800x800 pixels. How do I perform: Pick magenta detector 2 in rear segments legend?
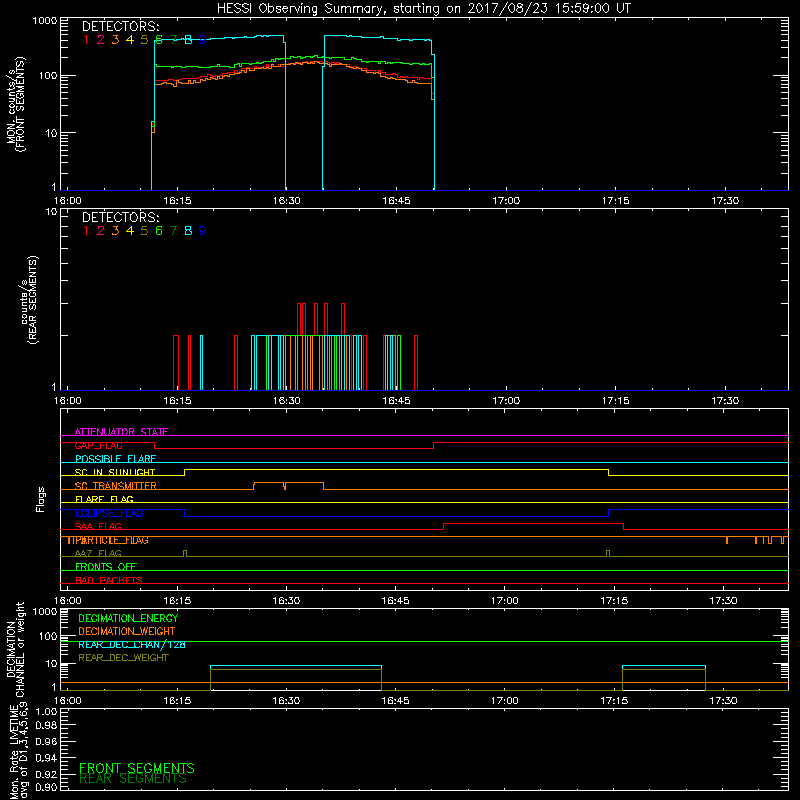101,231
